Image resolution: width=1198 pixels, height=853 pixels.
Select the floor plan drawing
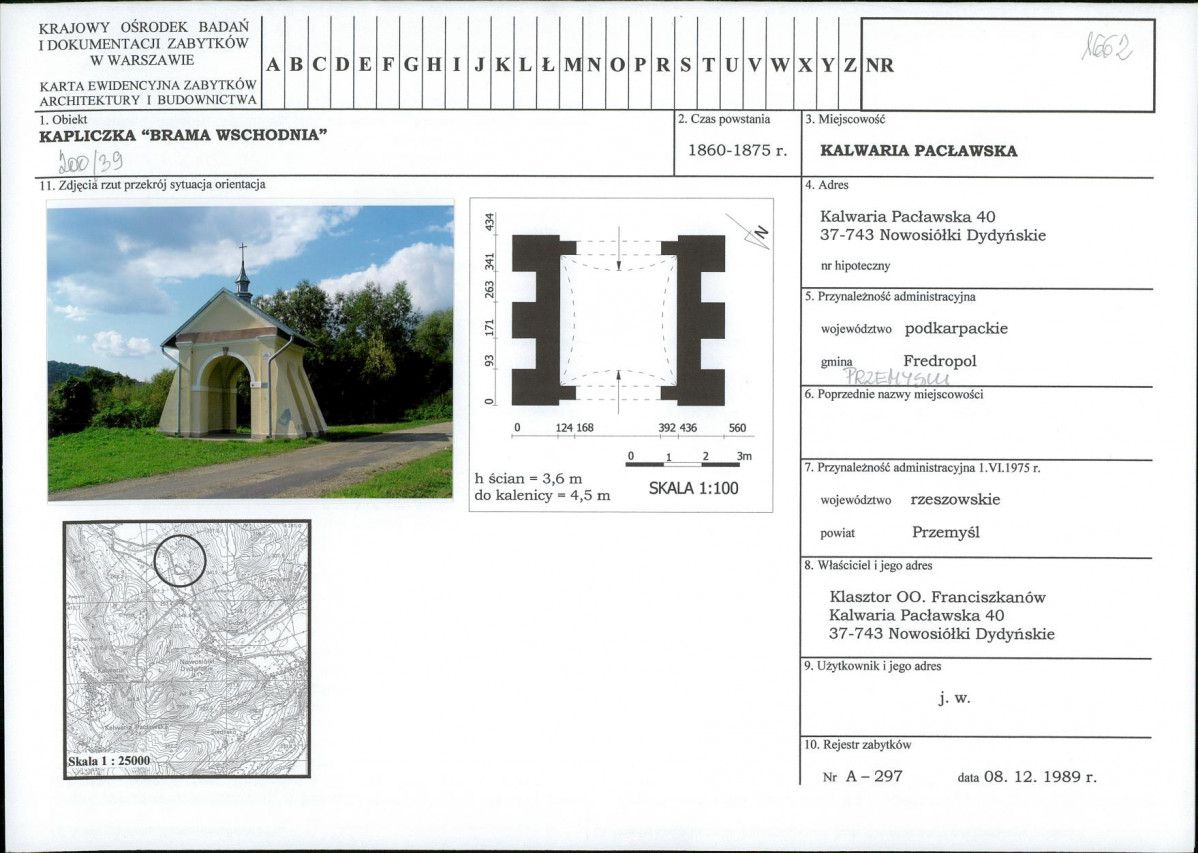(618, 320)
